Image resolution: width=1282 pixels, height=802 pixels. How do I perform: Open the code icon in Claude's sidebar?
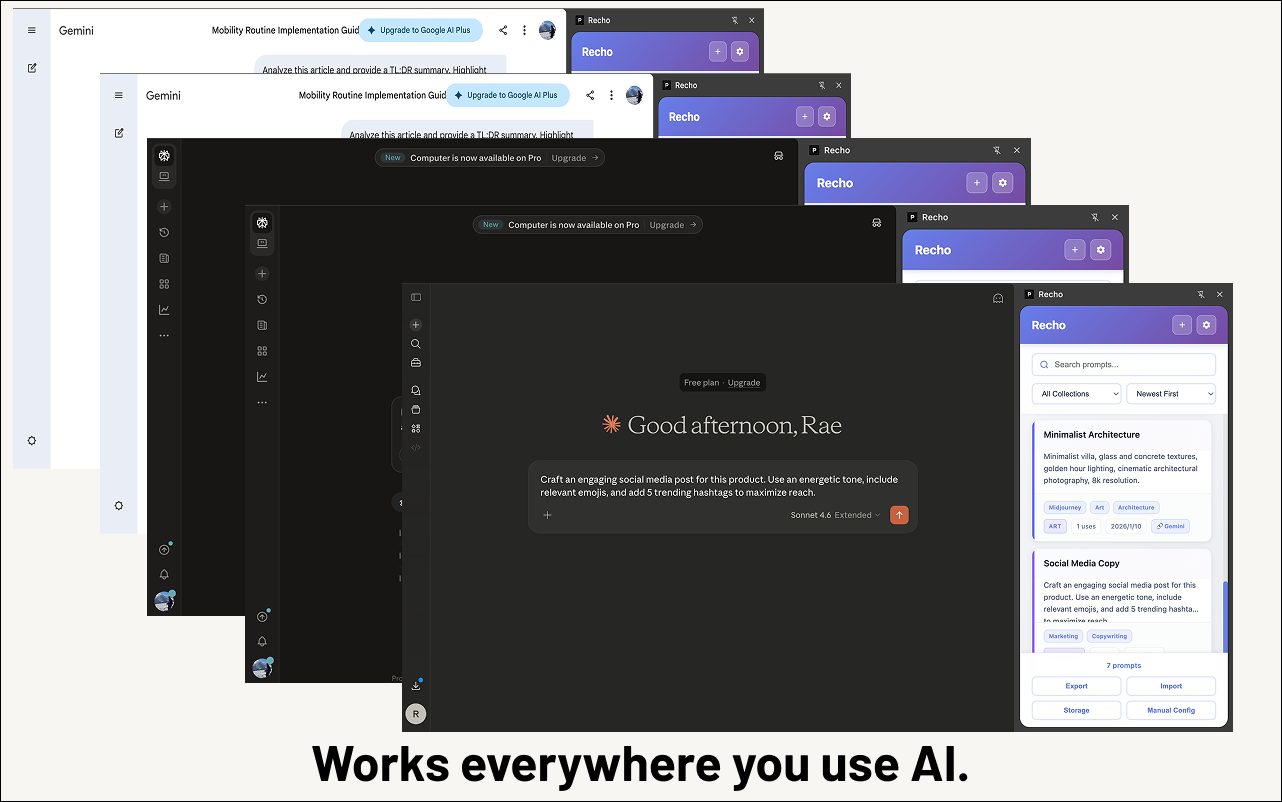pos(416,447)
